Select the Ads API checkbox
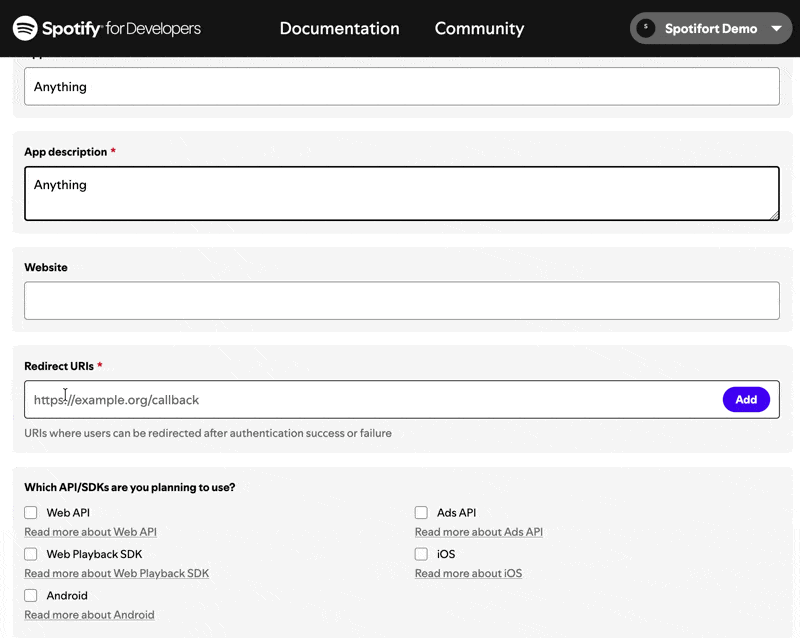This screenshot has height=638, width=800. point(421,513)
